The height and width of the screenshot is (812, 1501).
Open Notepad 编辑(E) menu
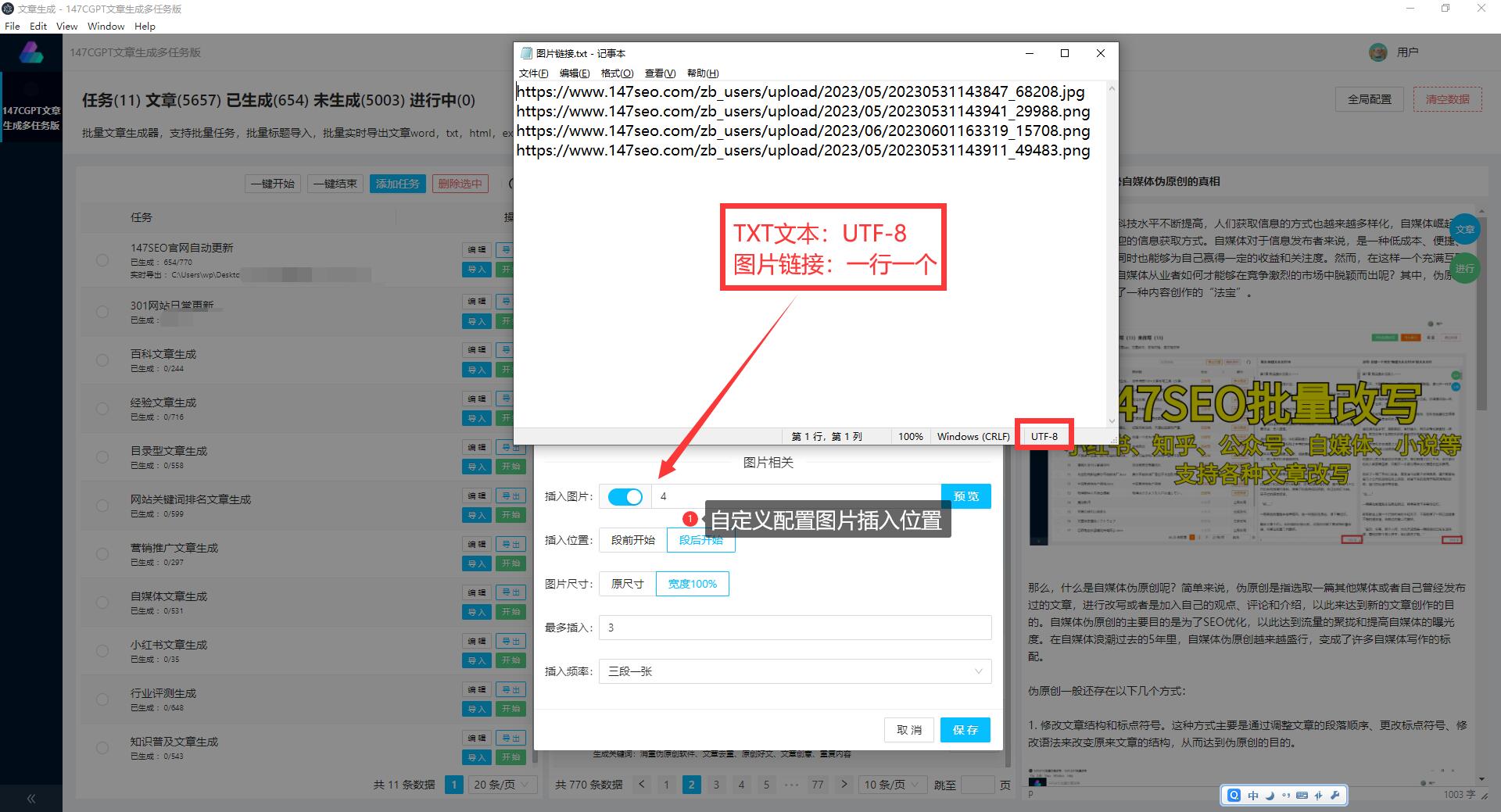coord(574,73)
